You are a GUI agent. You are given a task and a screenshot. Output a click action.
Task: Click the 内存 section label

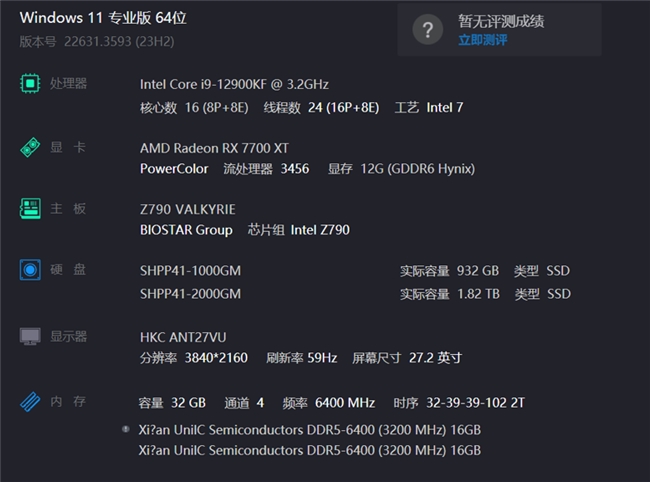68,401
